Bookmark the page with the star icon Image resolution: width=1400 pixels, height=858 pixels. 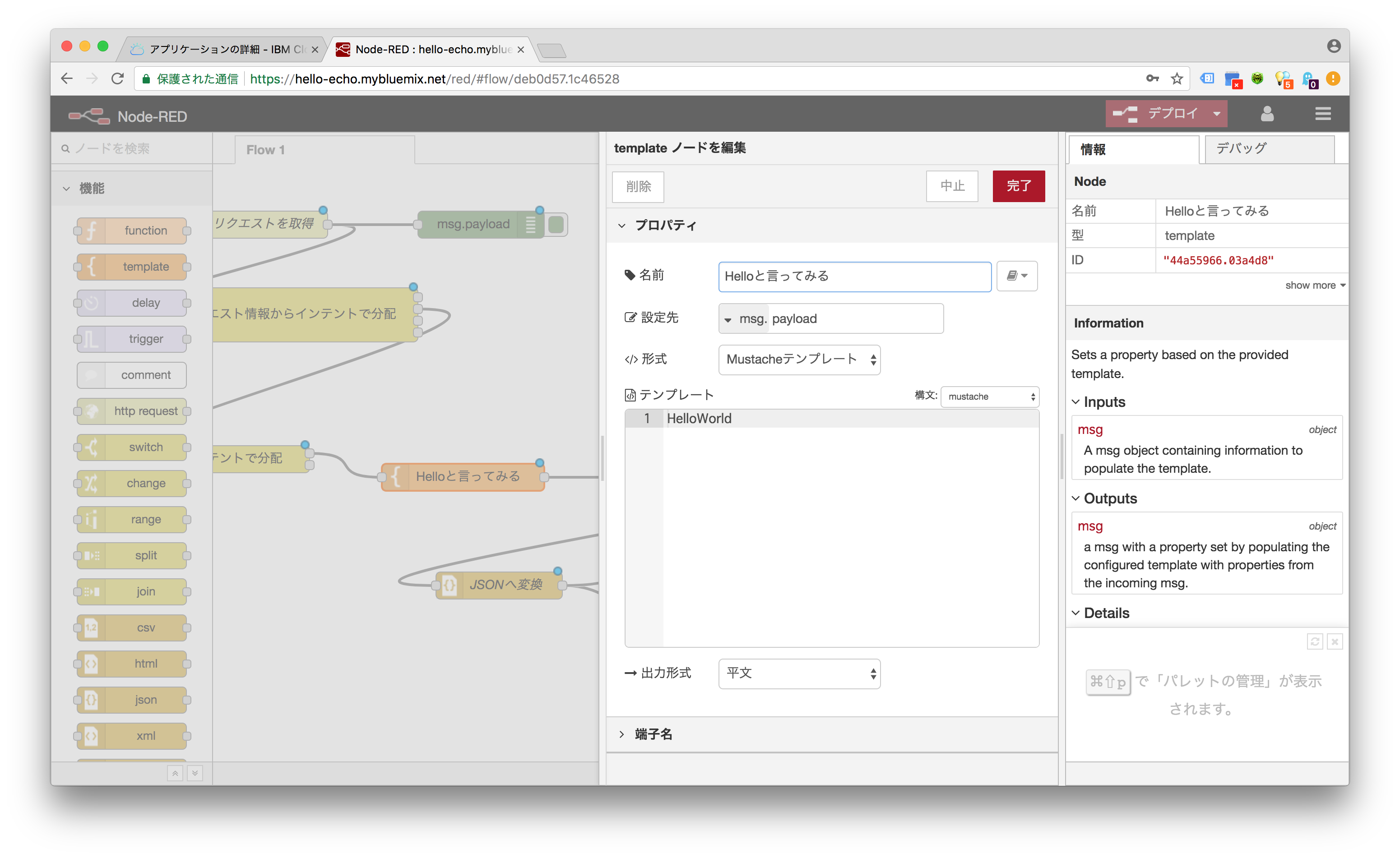(1176, 79)
